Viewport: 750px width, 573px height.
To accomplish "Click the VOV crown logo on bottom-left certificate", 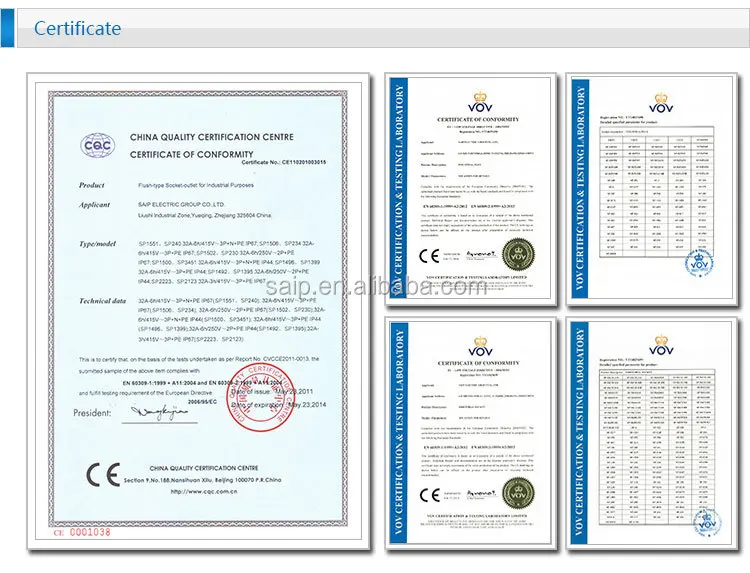I will point(480,345).
